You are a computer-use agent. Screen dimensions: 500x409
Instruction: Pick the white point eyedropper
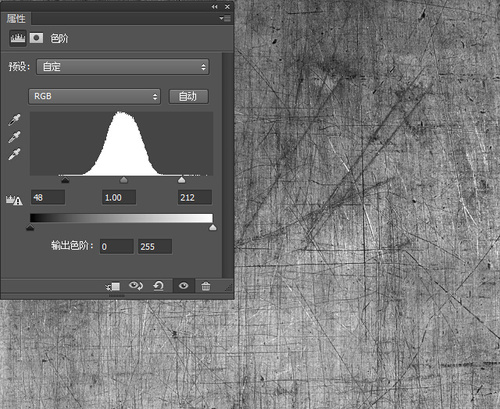click(x=14, y=154)
